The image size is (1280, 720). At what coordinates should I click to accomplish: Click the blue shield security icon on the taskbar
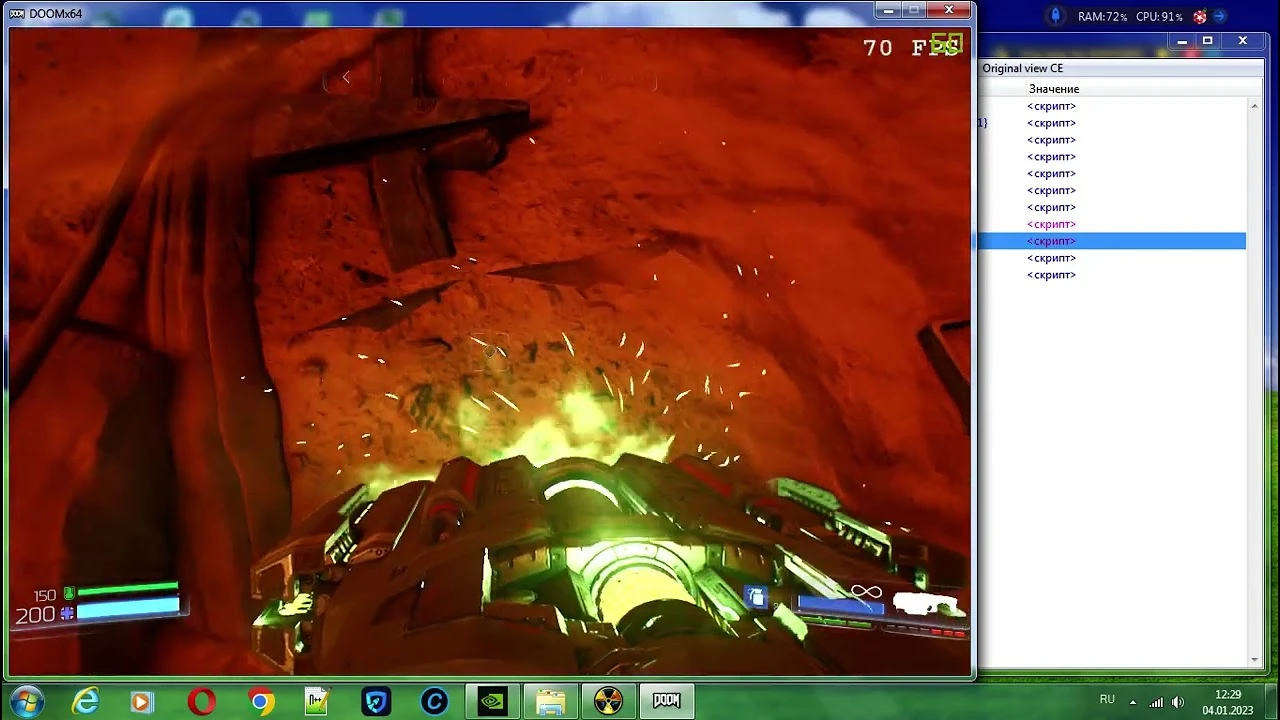(x=375, y=700)
